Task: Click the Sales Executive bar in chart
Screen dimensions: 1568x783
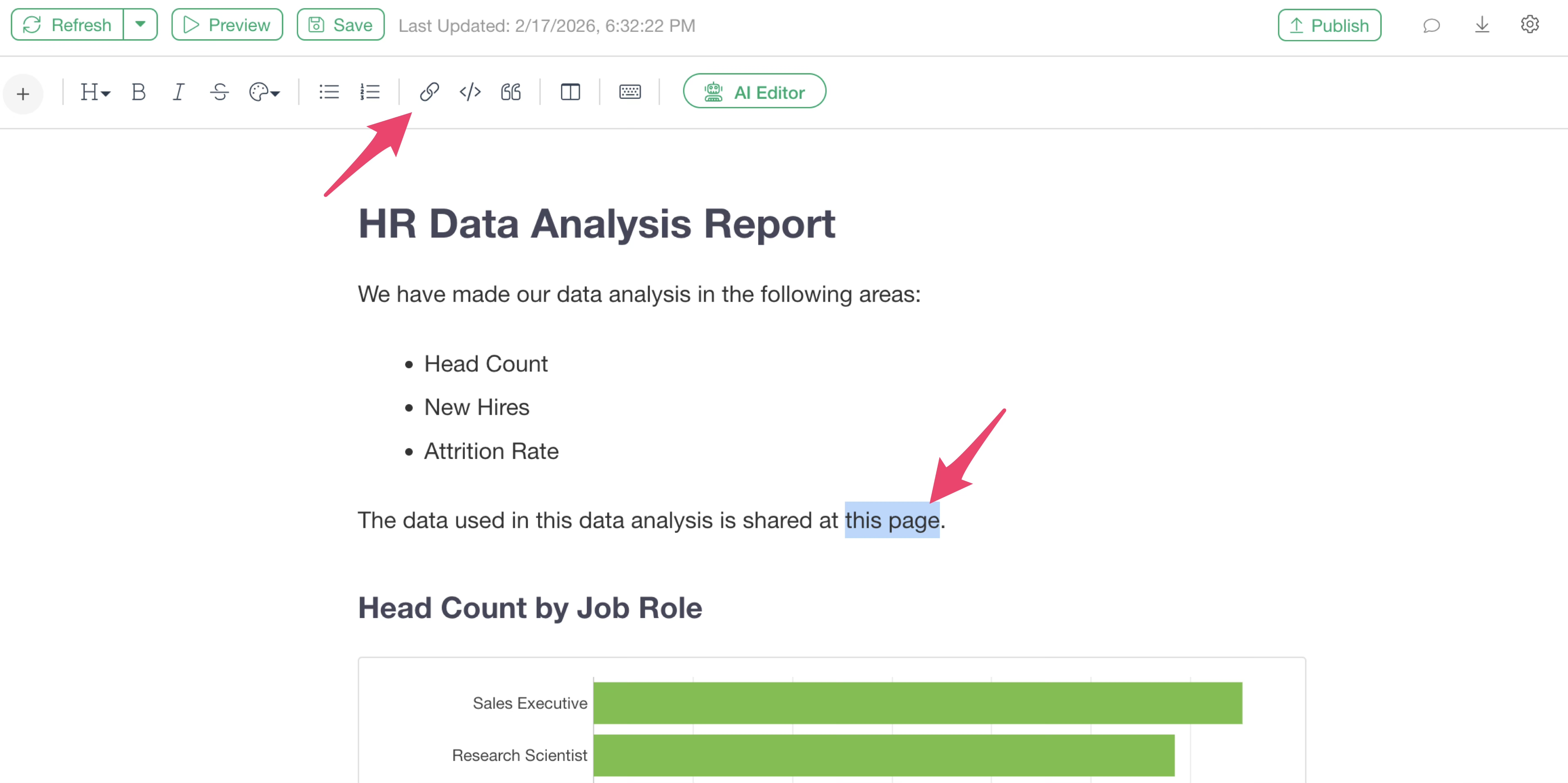Action: (917, 703)
